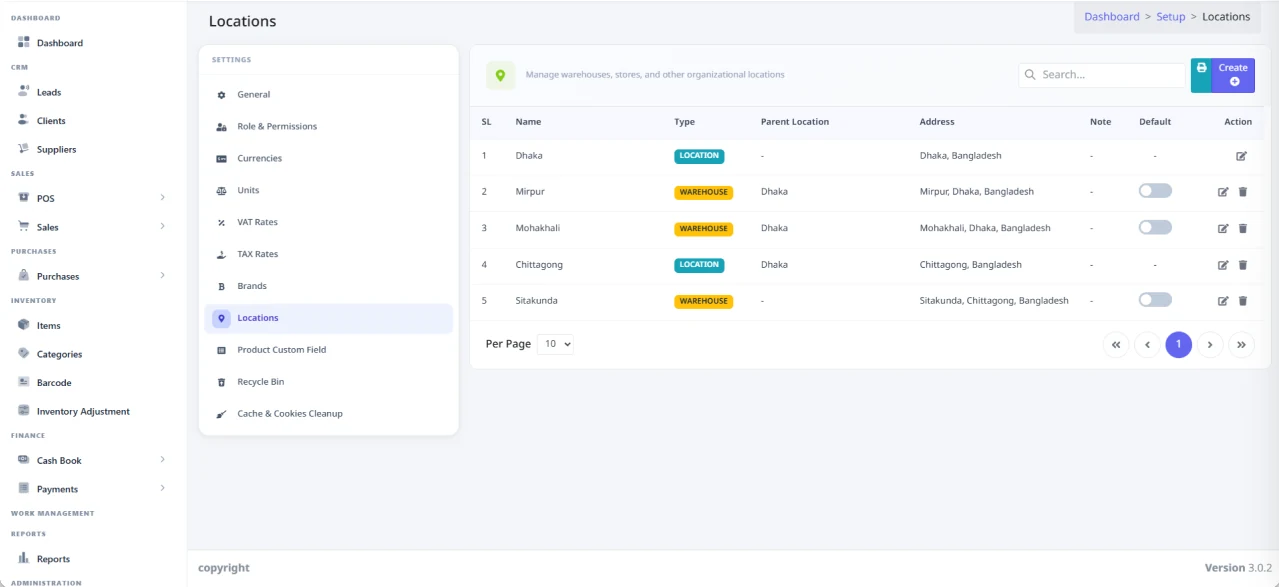This screenshot has height=587, width=1279.
Task: Click the Cash Book icon
Action: tap(24, 459)
